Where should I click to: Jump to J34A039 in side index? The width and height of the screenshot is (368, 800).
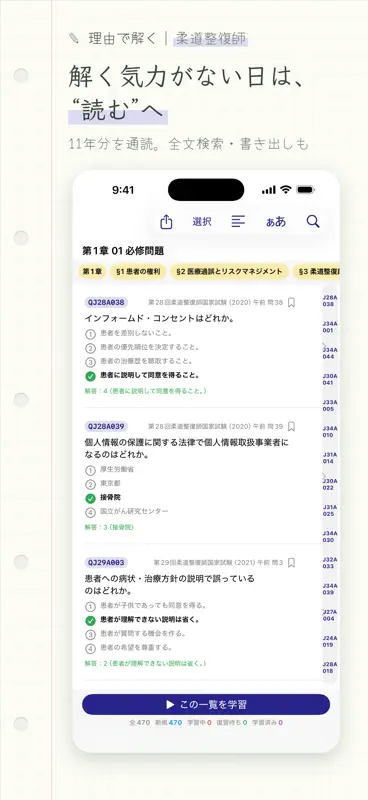[x=330, y=589]
